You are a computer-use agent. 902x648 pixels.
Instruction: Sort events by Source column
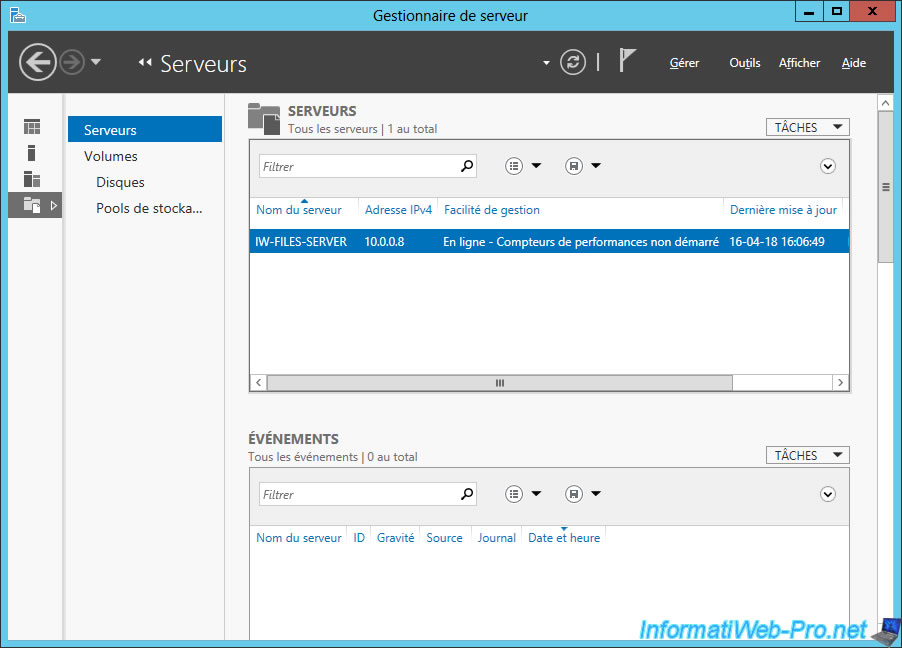coord(444,538)
